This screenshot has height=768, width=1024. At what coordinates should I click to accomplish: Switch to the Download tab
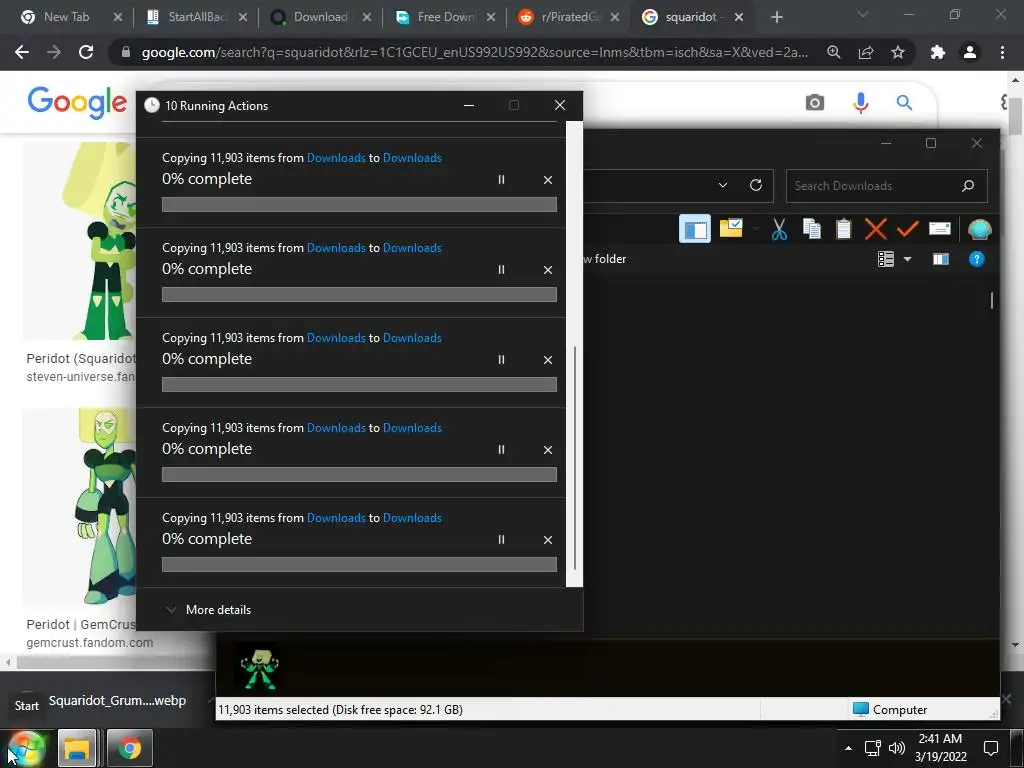320,17
